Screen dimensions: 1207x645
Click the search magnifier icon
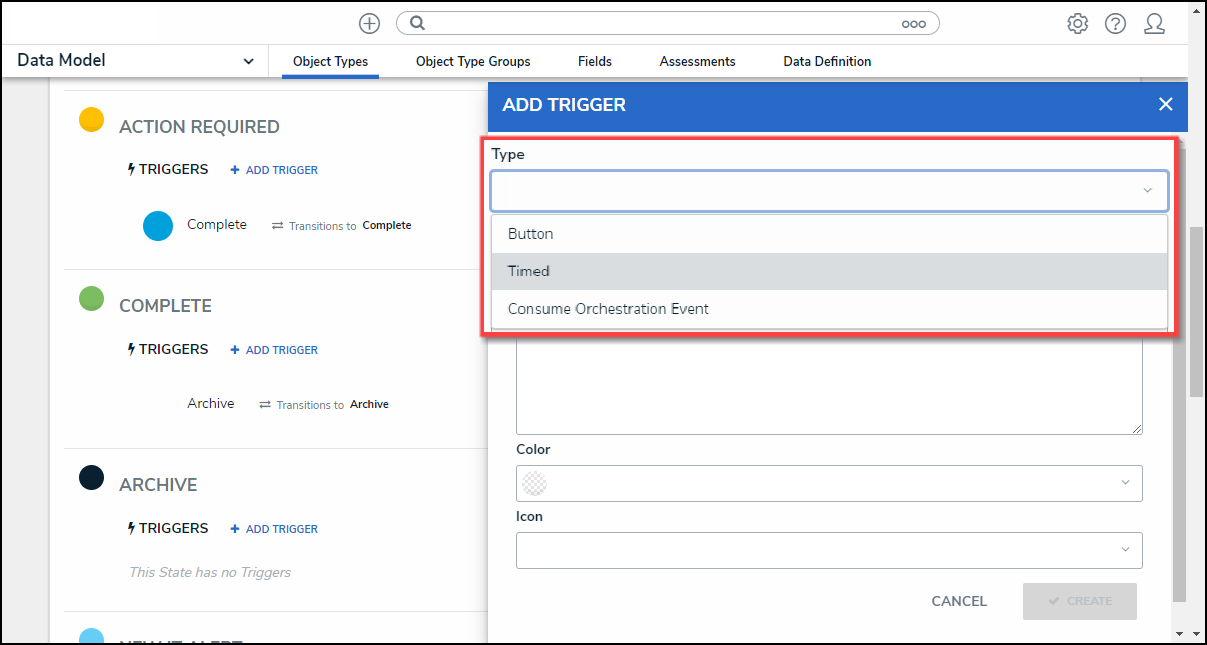click(418, 24)
